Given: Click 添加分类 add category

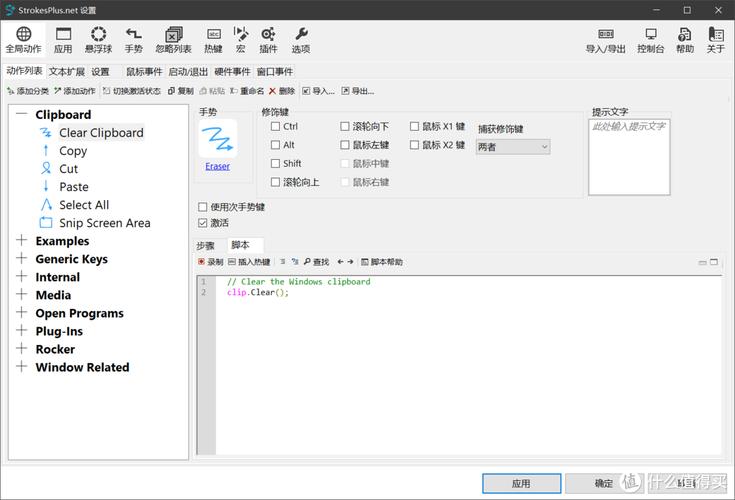Looking at the screenshot, I should point(28,91).
